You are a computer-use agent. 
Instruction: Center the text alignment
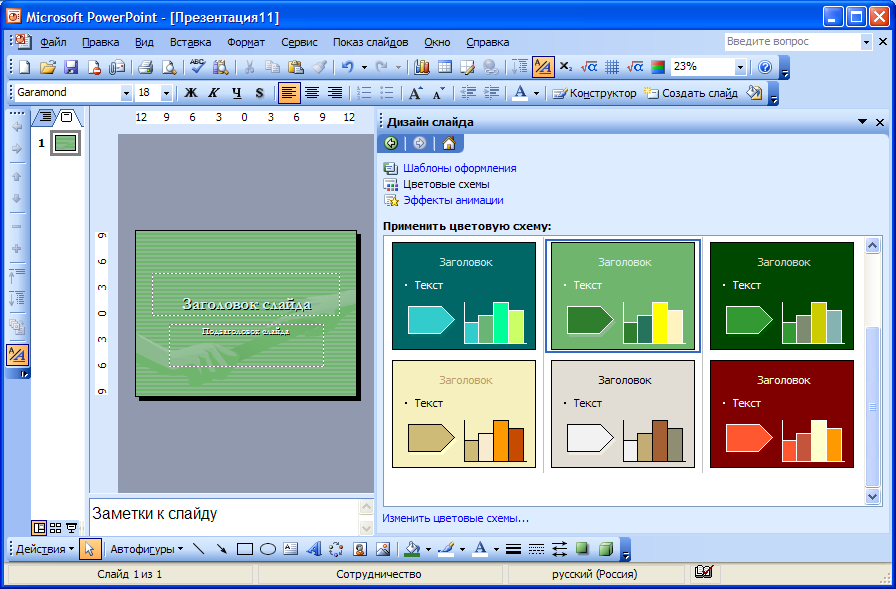coord(312,93)
